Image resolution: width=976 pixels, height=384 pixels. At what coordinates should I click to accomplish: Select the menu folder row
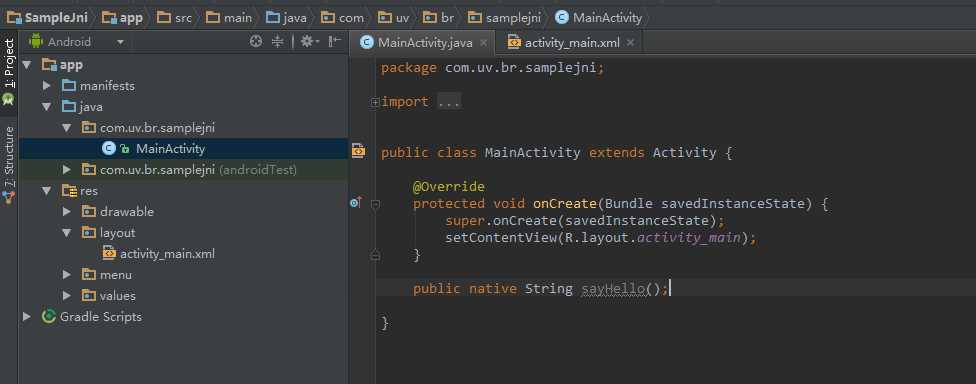(x=183, y=275)
